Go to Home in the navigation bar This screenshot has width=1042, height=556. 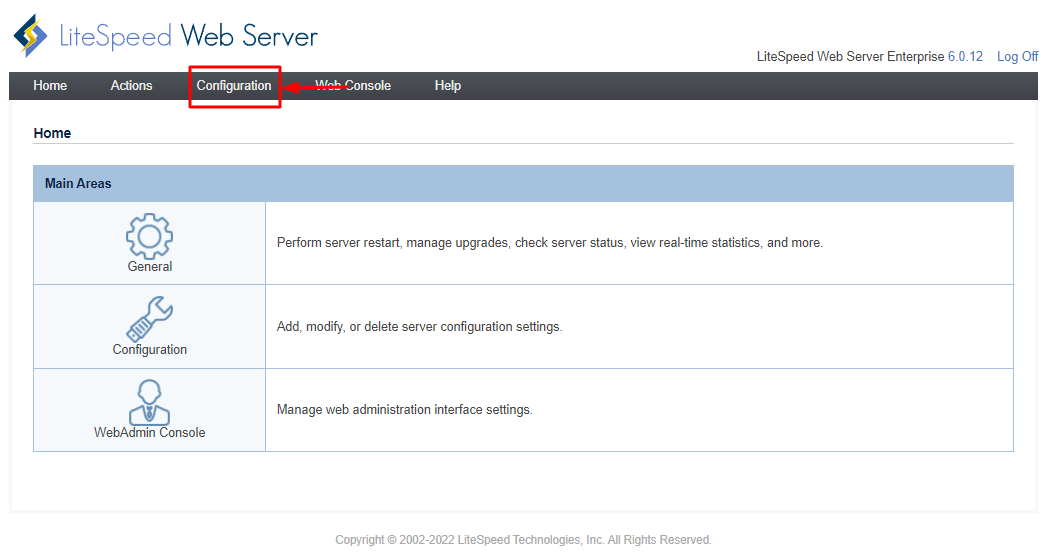(x=50, y=86)
